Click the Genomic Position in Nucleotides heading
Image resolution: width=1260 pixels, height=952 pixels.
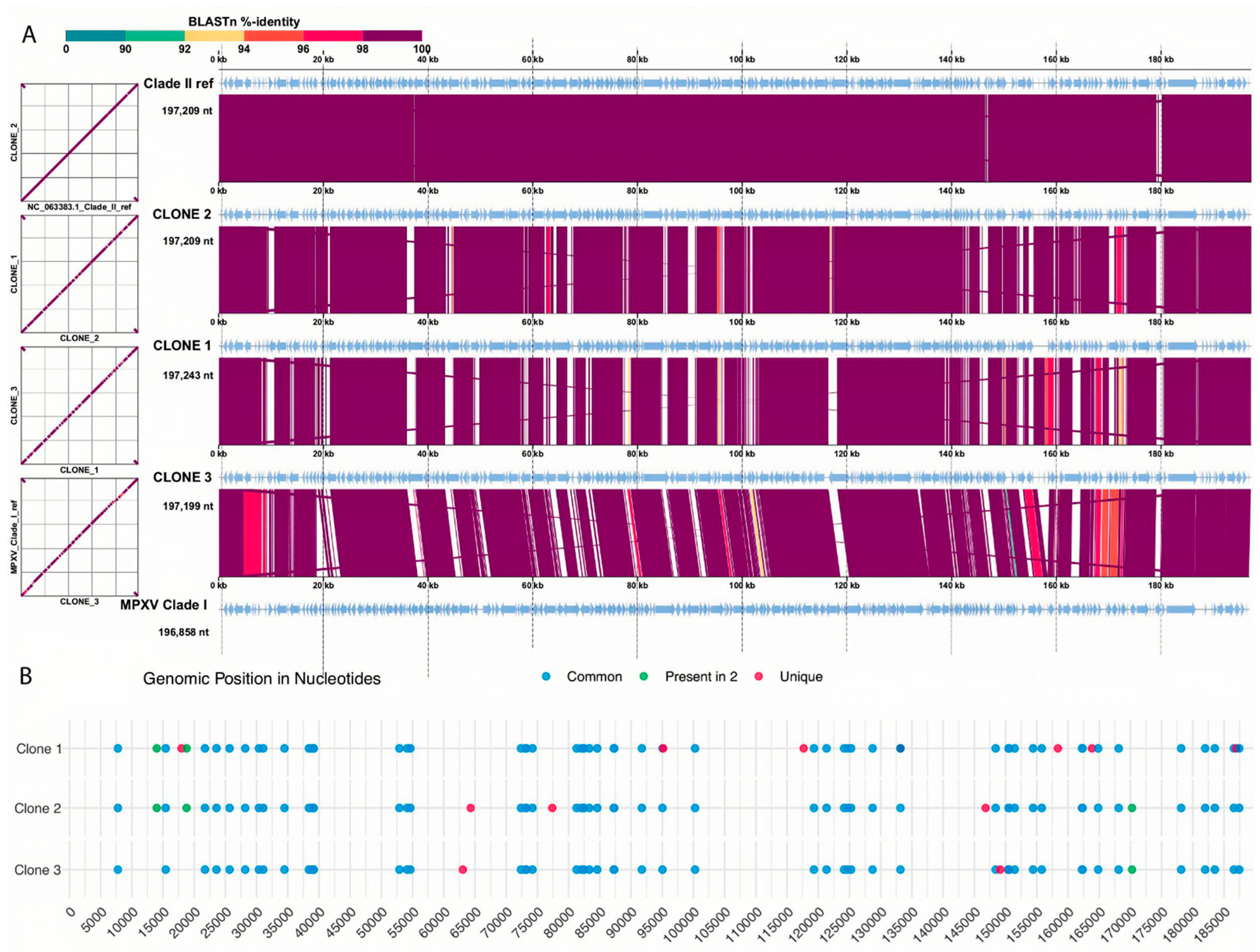coord(261,679)
